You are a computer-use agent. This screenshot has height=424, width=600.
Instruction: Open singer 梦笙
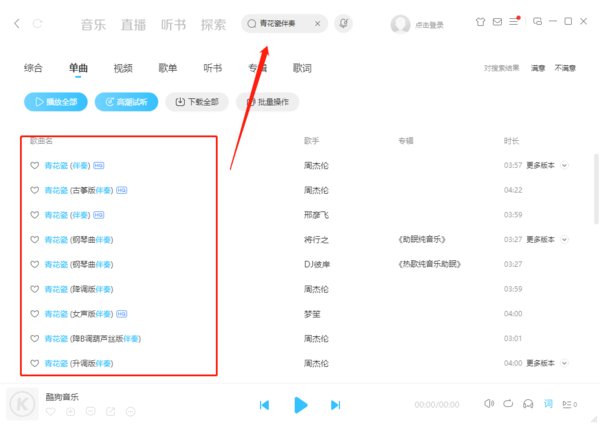(312, 314)
